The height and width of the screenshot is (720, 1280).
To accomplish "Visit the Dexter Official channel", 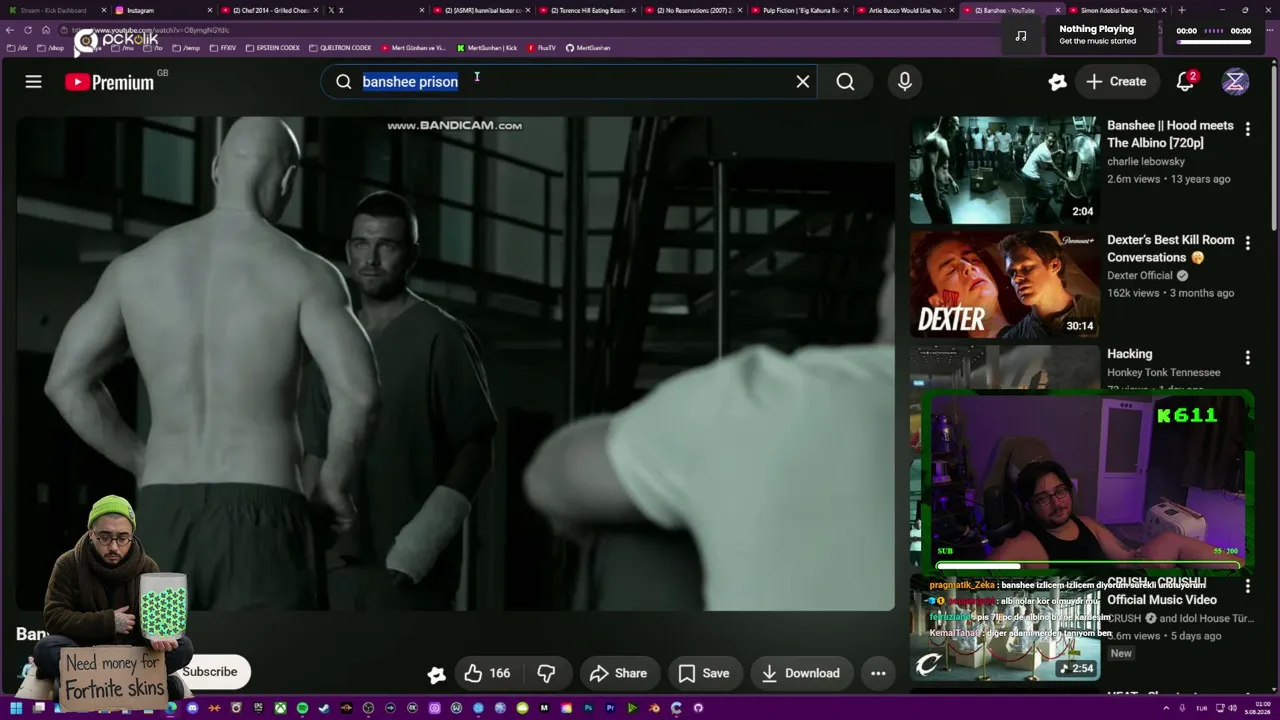I will point(1140,275).
